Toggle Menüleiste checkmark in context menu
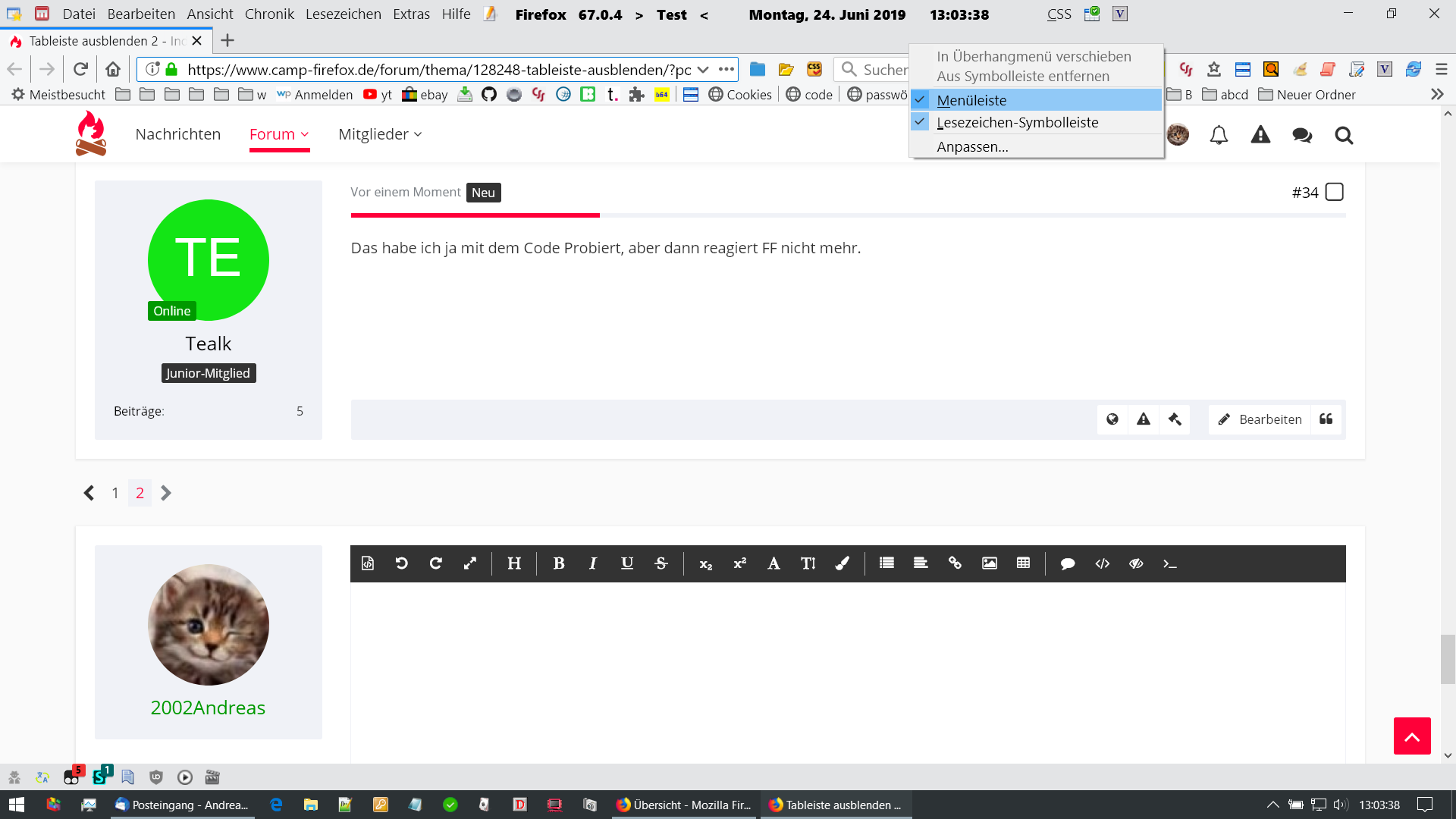 (971, 100)
